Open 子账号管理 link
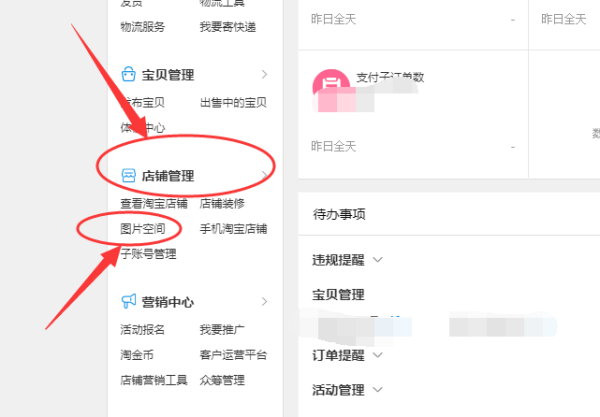 click(148, 254)
